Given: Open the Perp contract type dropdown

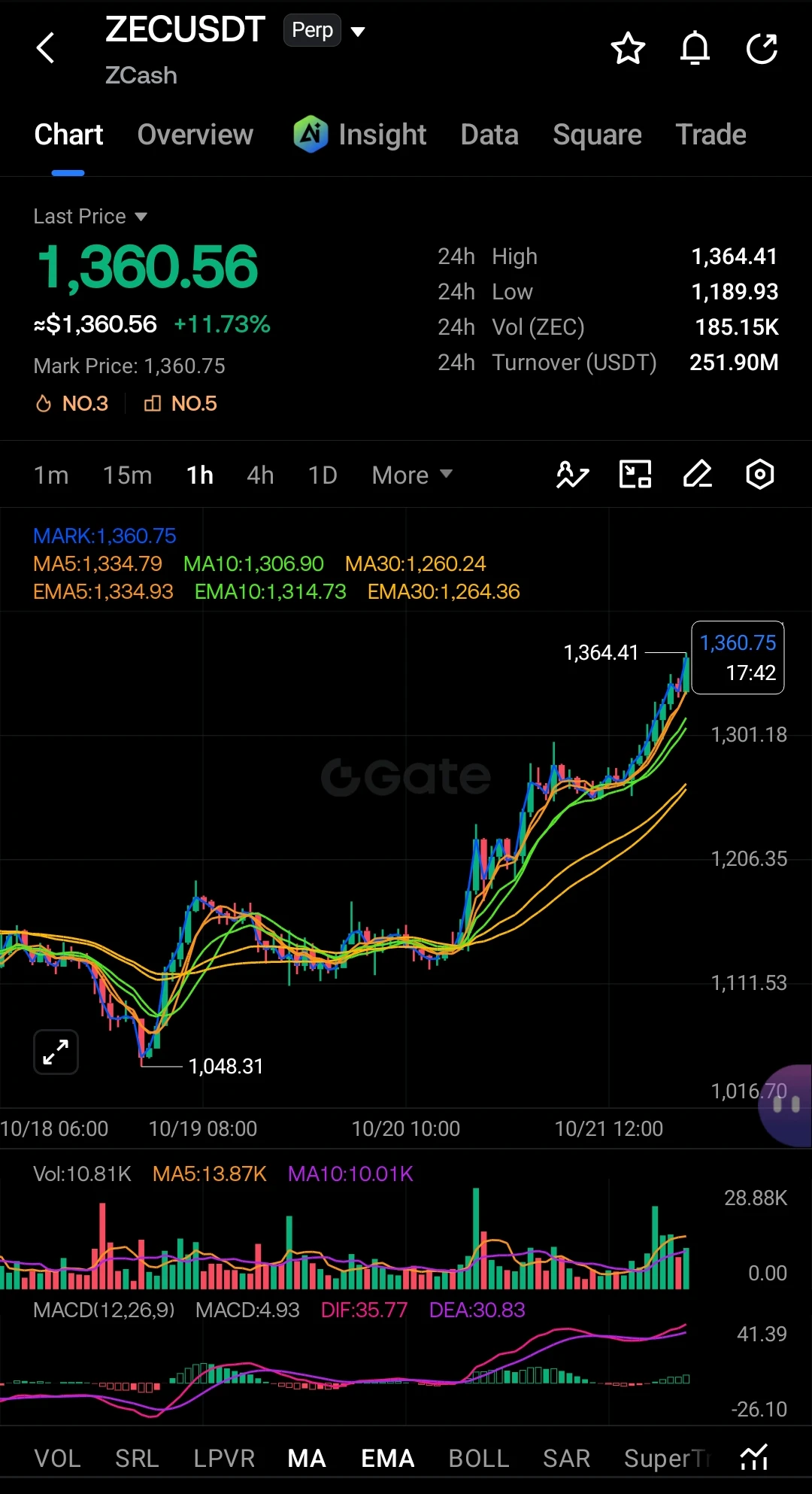Looking at the screenshot, I should pos(325,31).
